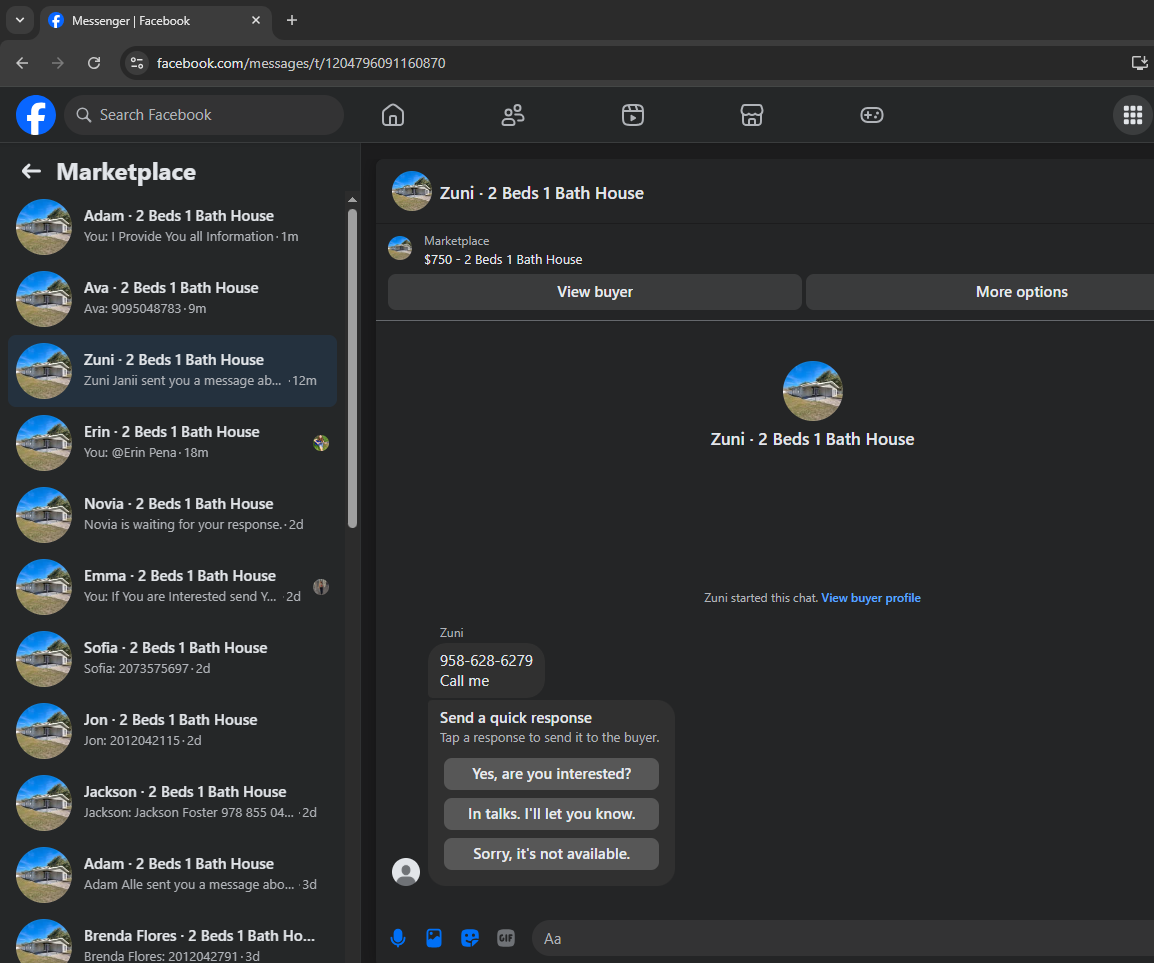
Task: Click the voice clip microphone icon
Action: pyautogui.click(x=397, y=938)
